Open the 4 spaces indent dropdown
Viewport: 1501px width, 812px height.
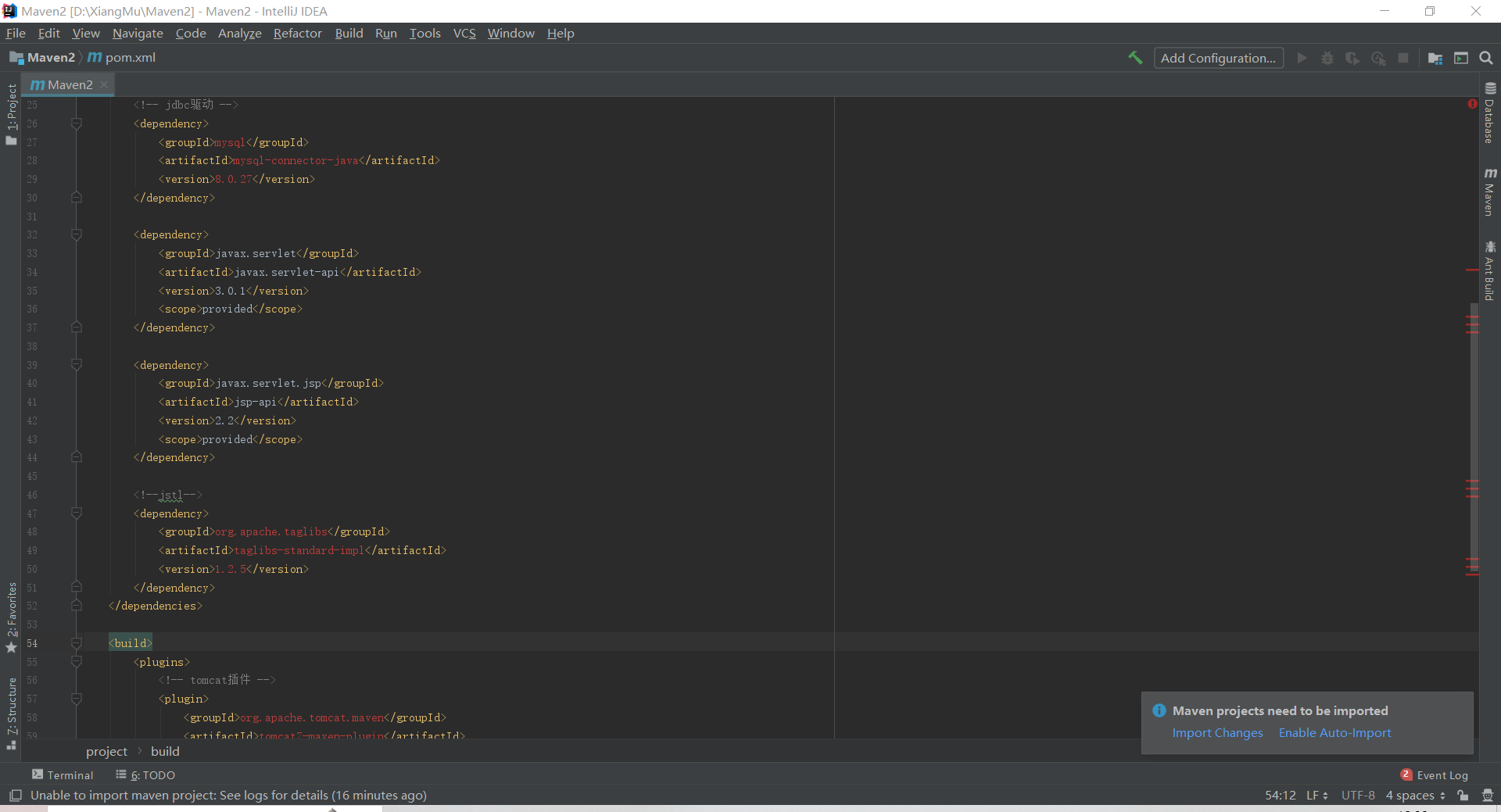[1416, 796]
